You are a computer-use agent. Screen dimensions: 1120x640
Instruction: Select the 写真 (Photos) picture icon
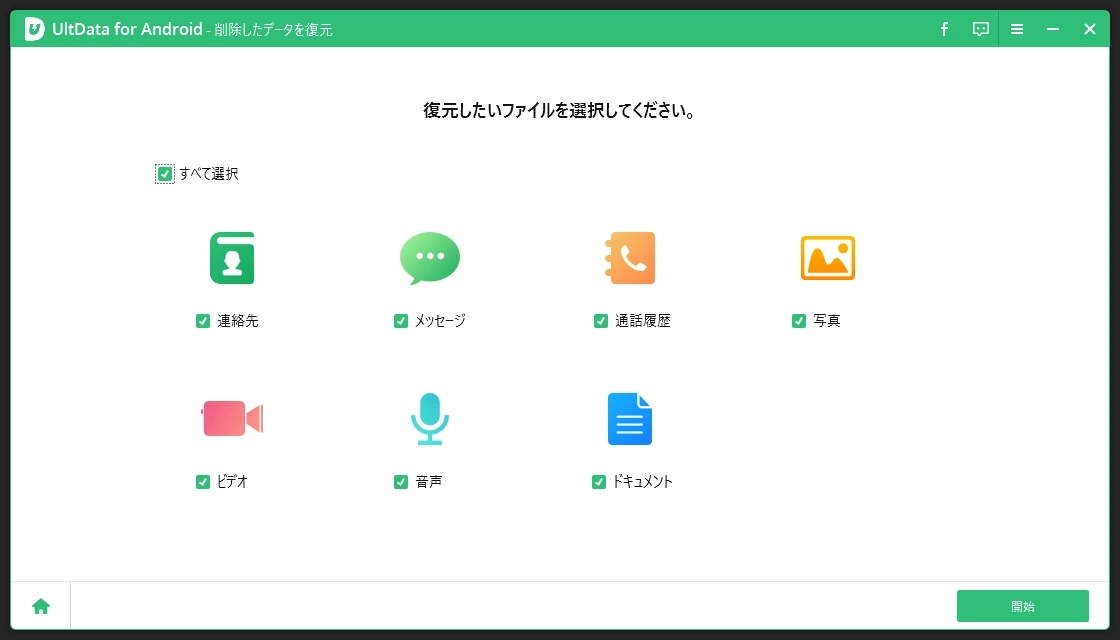point(828,257)
